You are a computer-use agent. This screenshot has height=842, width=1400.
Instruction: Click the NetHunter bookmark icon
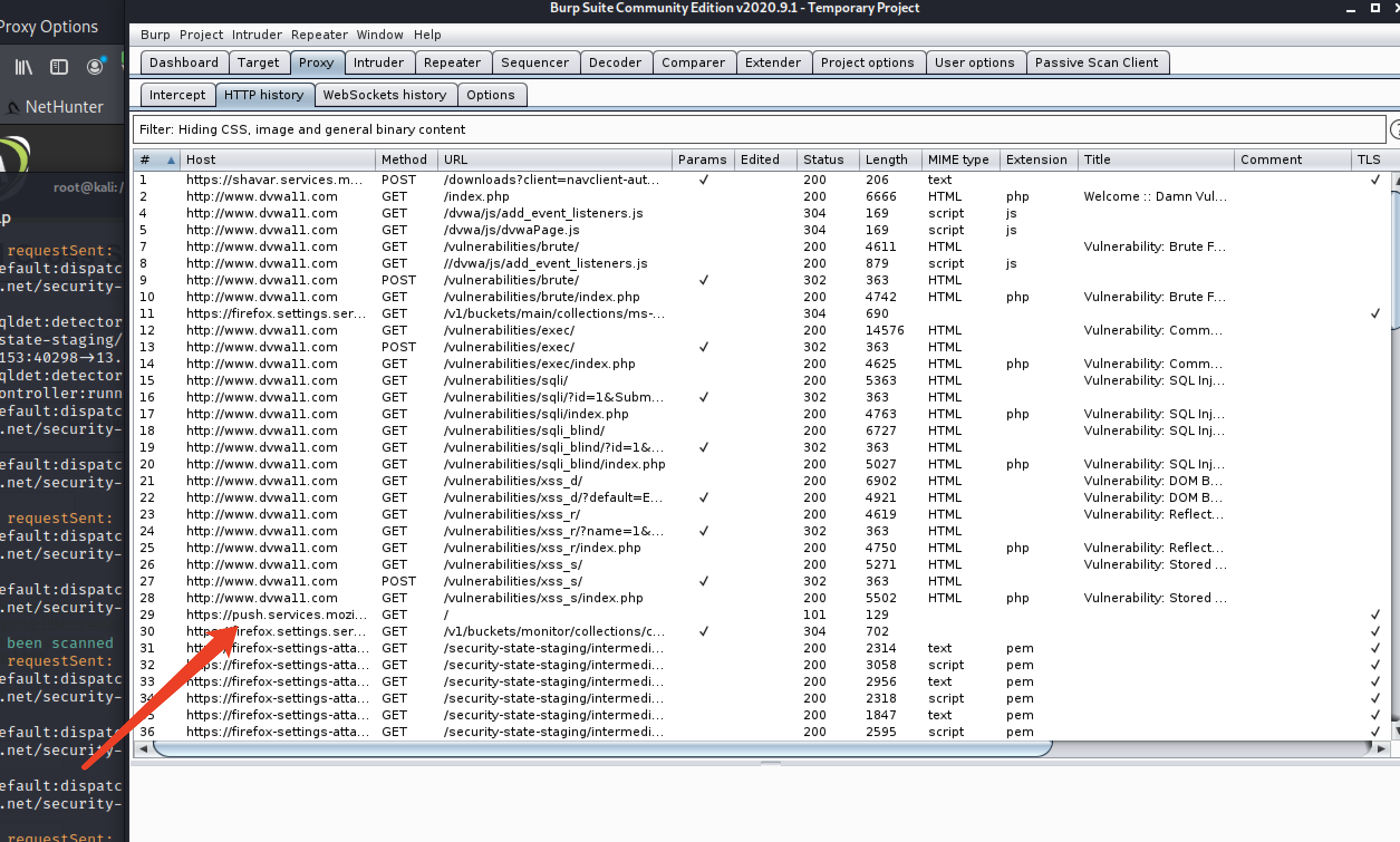(12, 107)
